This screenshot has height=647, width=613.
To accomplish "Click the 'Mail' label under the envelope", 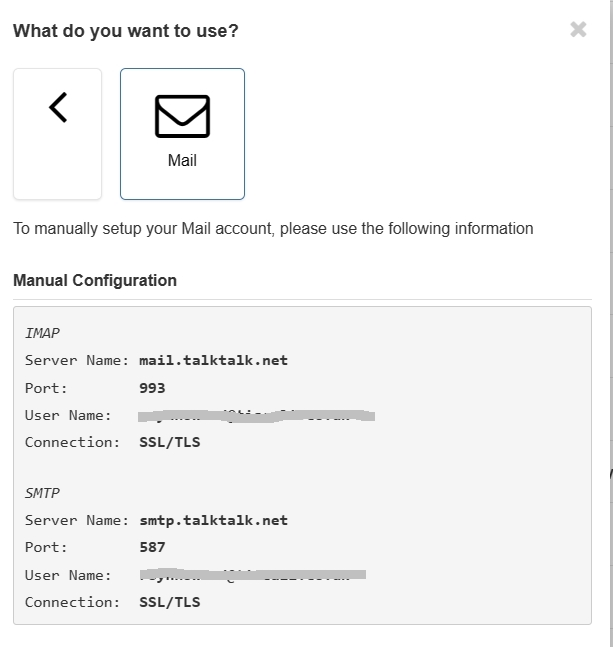I will click(182, 160).
